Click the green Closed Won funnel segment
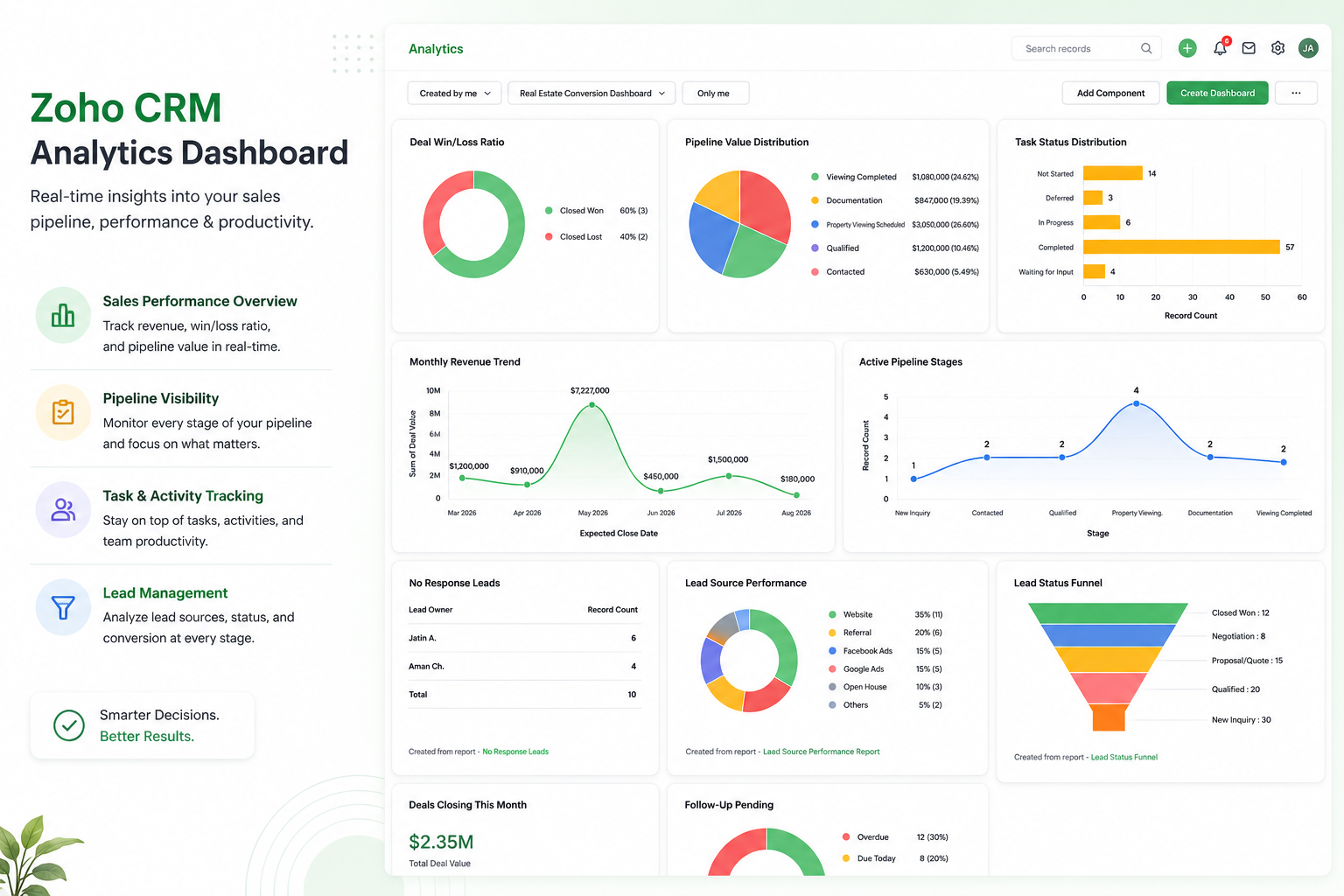The height and width of the screenshot is (896, 1344). tap(1108, 612)
